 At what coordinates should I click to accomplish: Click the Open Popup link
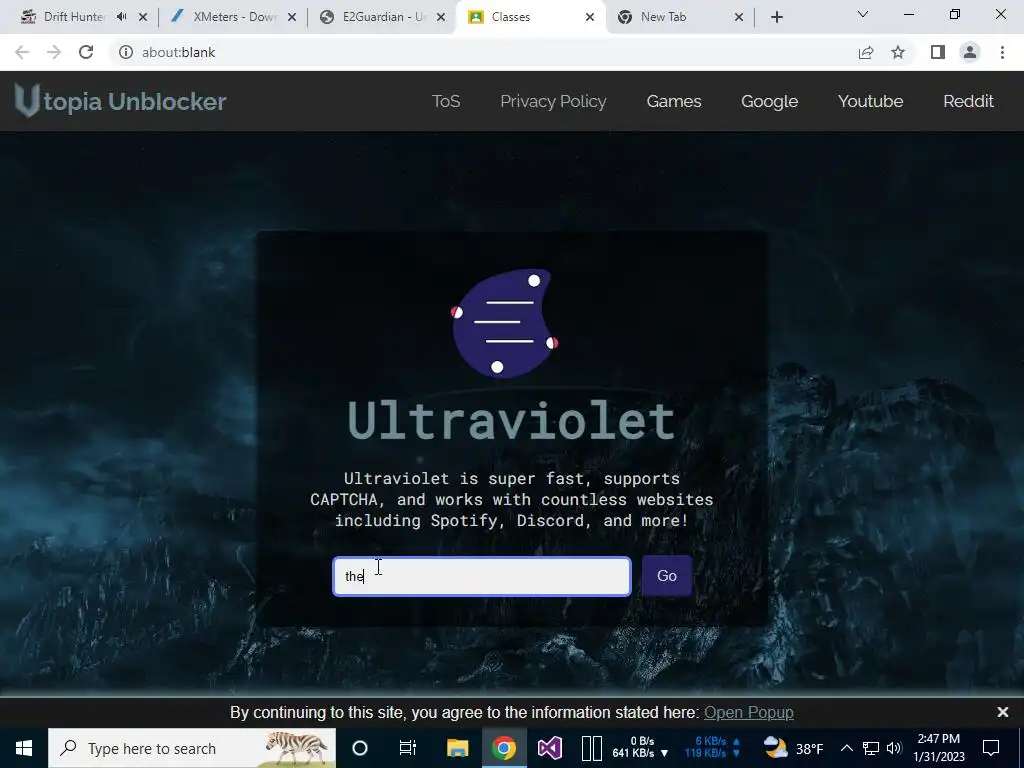[x=748, y=712]
